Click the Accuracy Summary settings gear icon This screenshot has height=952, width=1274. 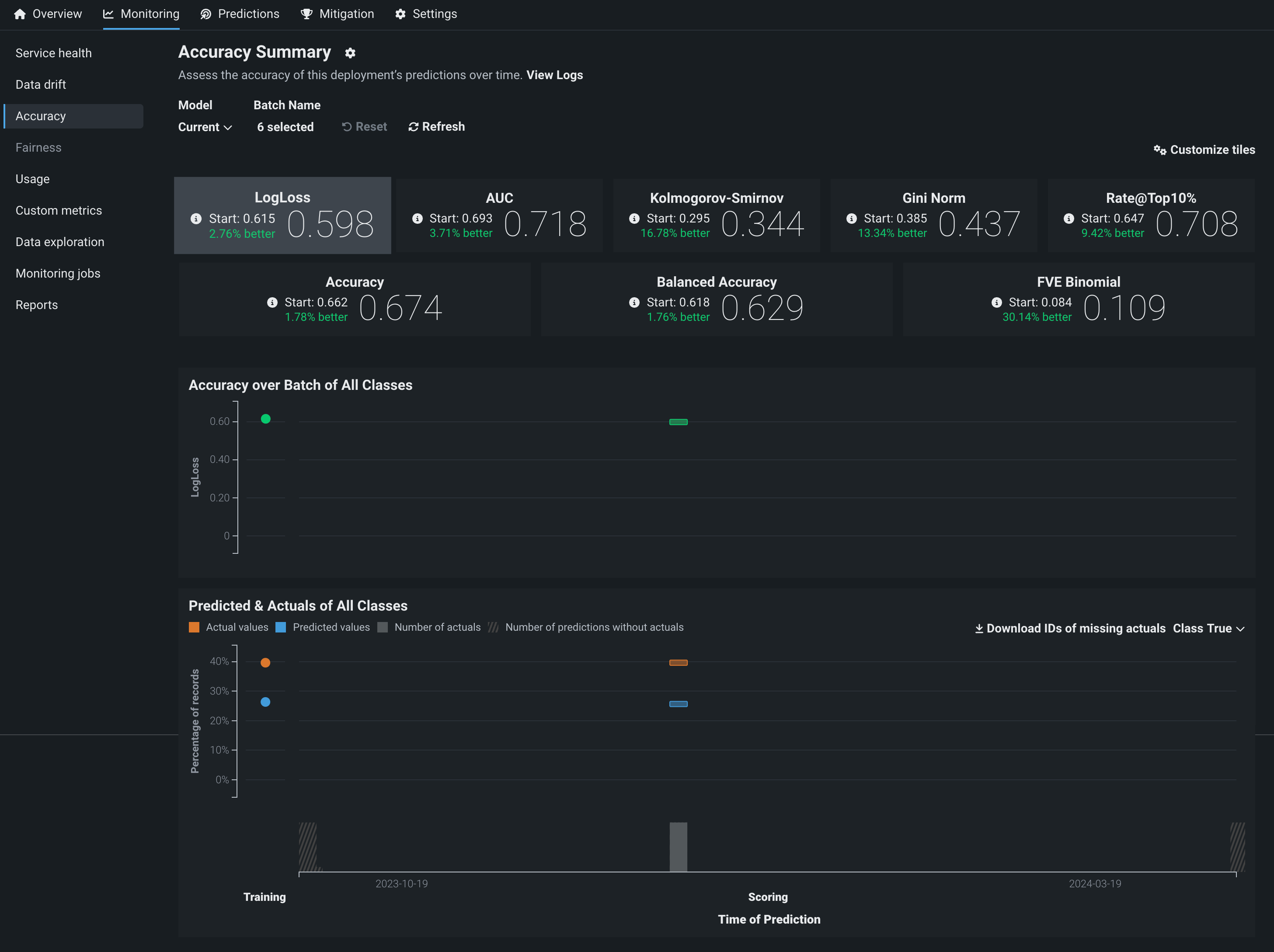(350, 53)
